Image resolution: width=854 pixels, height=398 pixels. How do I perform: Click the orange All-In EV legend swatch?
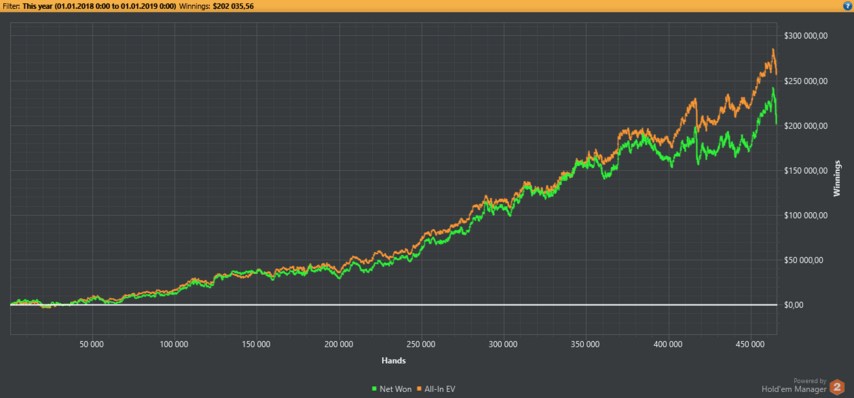point(419,389)
